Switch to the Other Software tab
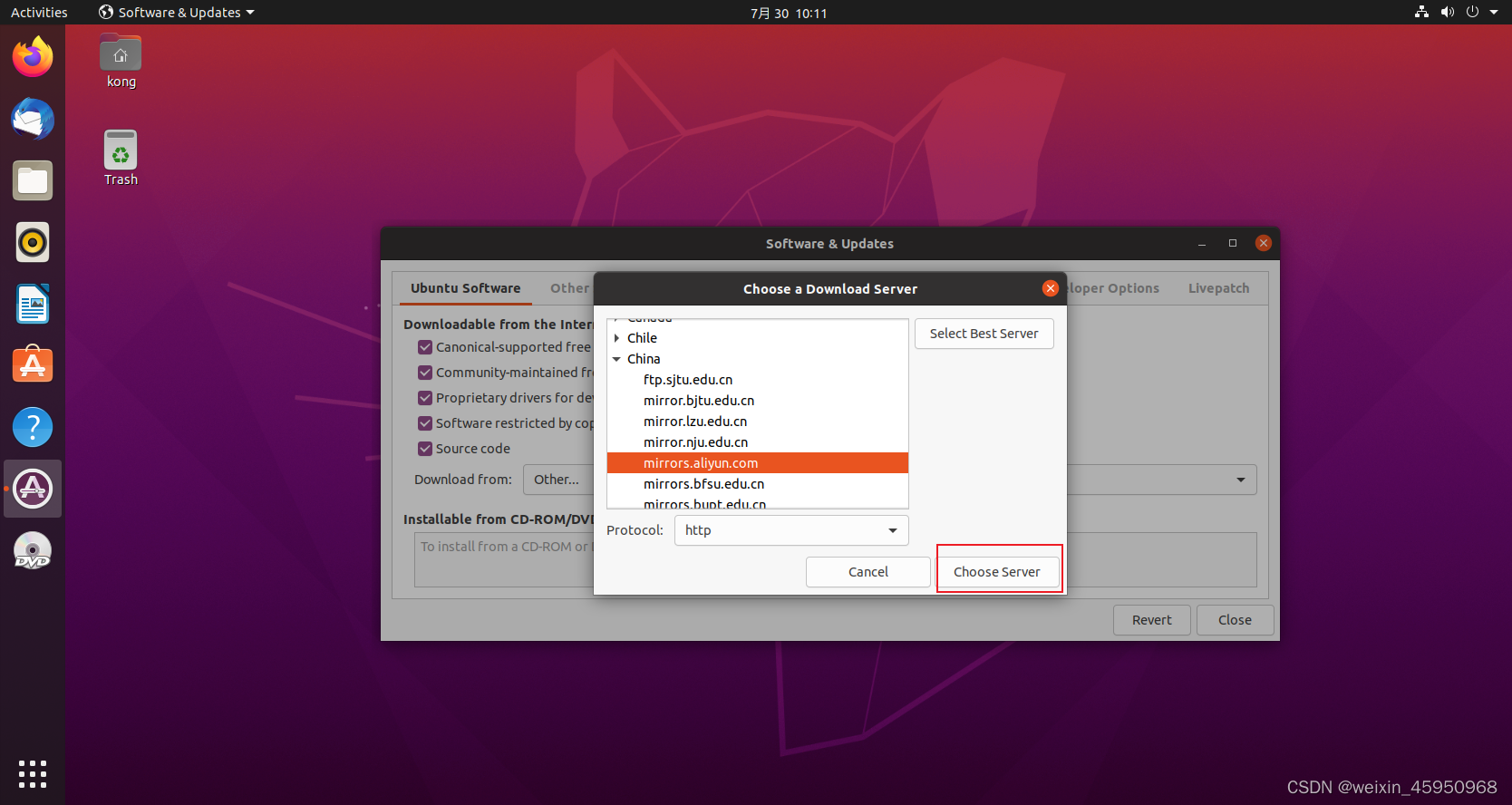This screenshot has width=1512, height=805. click(x=569, y=288)
